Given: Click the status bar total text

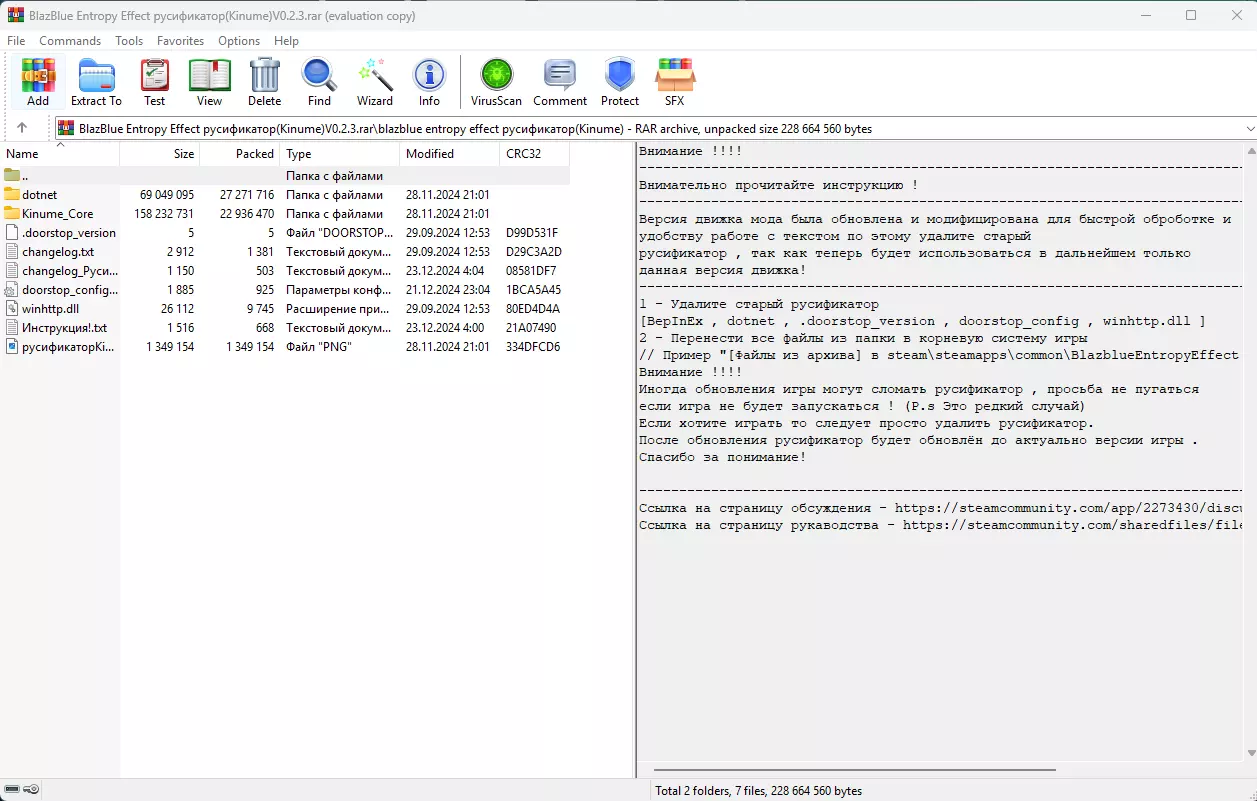Looking at the screenshot, I should coord(758,790).
